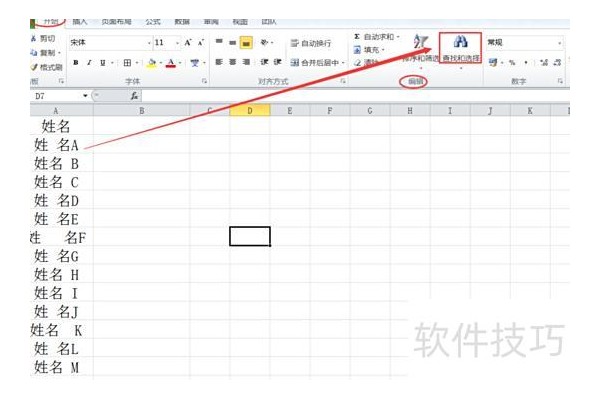Click the Cut (剪切) scissors button
The image size is (600, 400).
[43, 39]
